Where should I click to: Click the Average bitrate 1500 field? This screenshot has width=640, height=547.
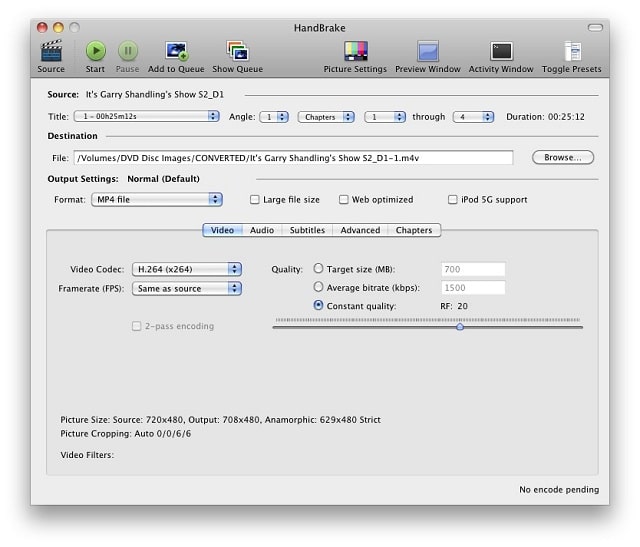(x=473, y=287)
